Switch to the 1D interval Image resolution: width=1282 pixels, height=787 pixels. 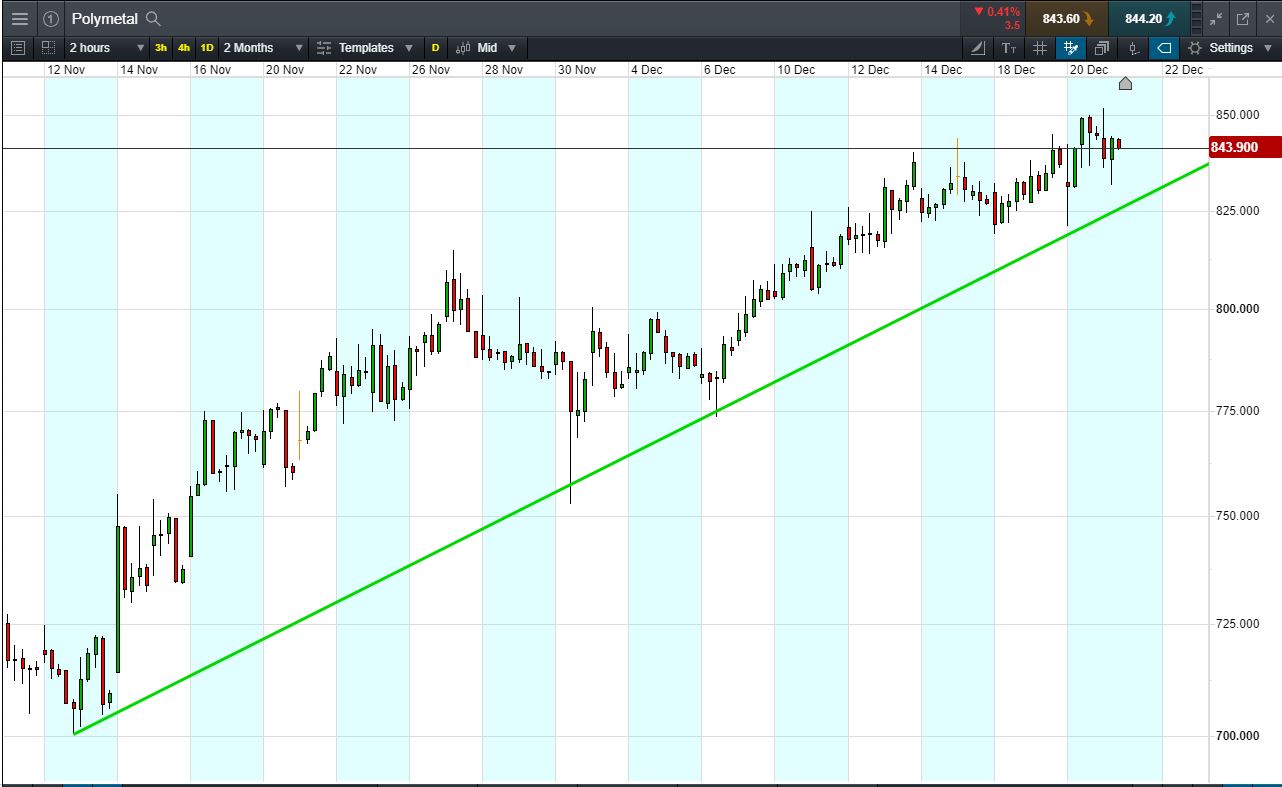tap(207, 48)
